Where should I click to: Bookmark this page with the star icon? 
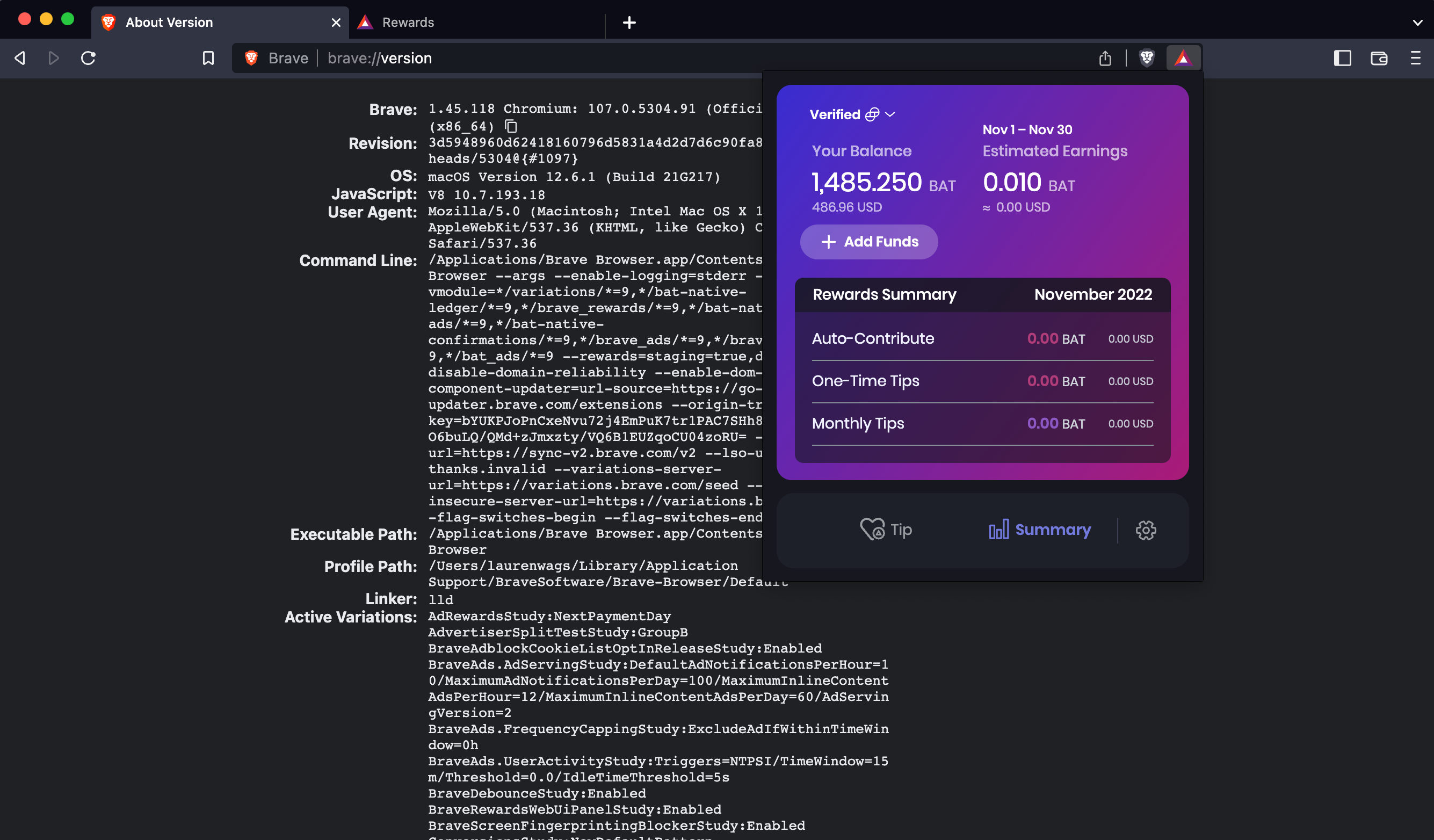(x=208, y=58)
